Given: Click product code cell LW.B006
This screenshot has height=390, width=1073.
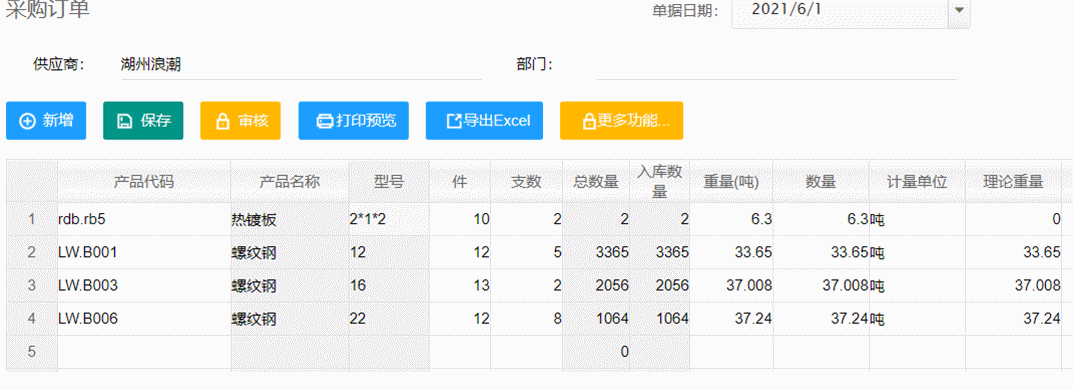Looking at the screenshot, I should coord(144,318).
